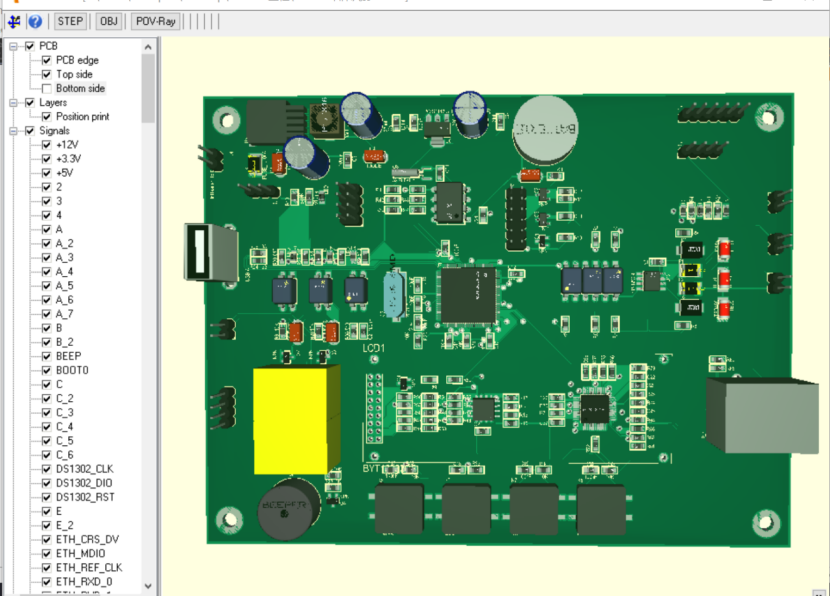Uncheck the Top side checkbox
Image resolution: width=830 pixels, height=596 pixels.
(x=47, y=75)
